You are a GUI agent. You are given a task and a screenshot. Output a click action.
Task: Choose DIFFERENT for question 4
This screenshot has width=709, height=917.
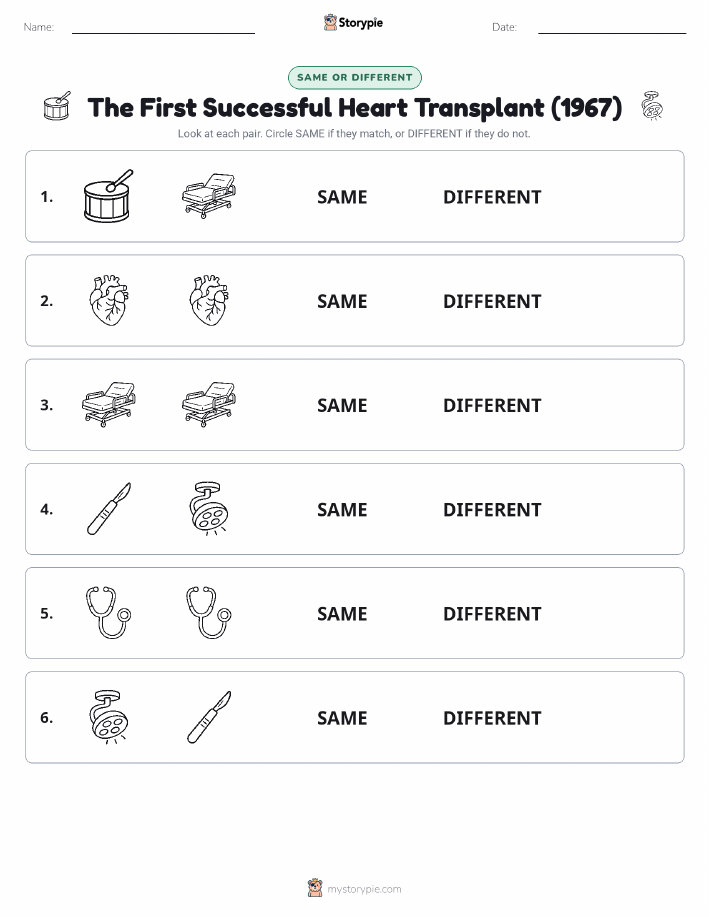(492, 509)
